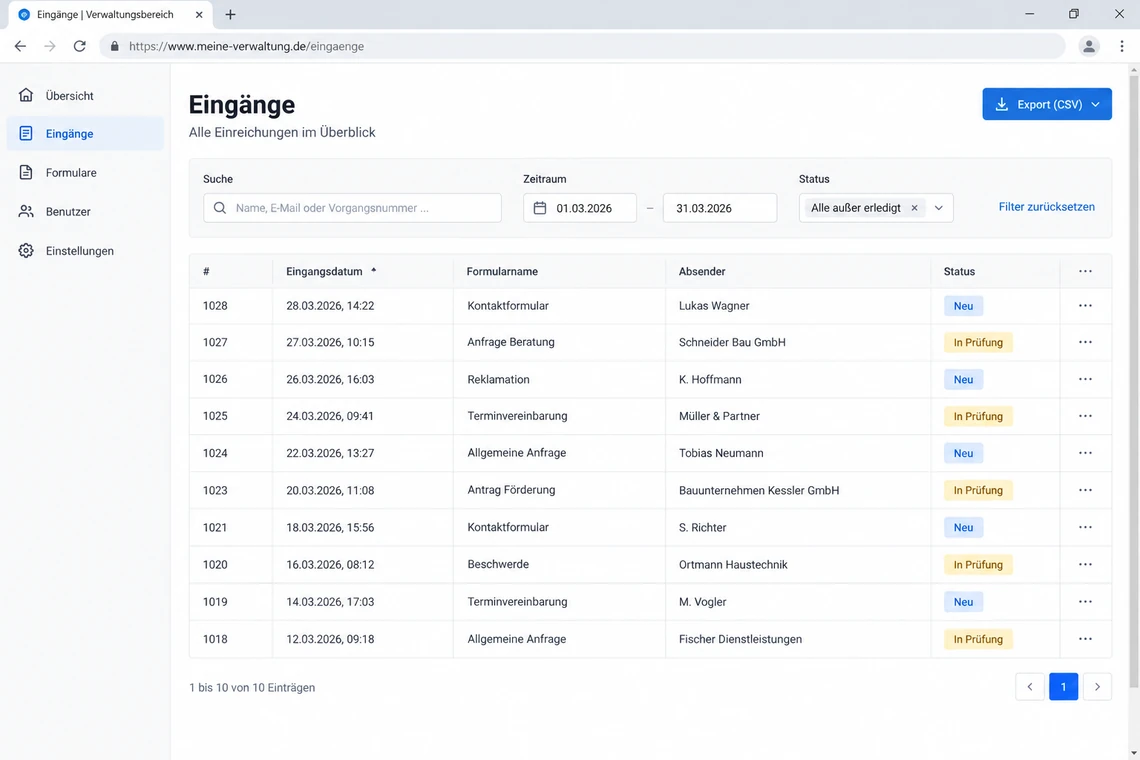The height and width of the screenshot is (760, 1140).
Task: Click 'M. Vogler' sender cell
Action: 702,601
